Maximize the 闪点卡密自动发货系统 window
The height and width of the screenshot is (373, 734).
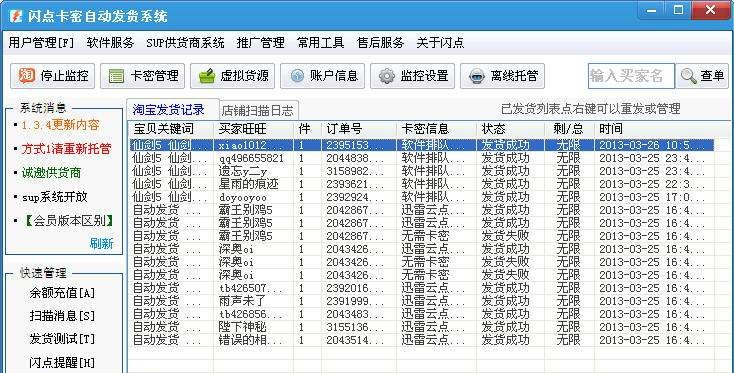pos(678,9)
